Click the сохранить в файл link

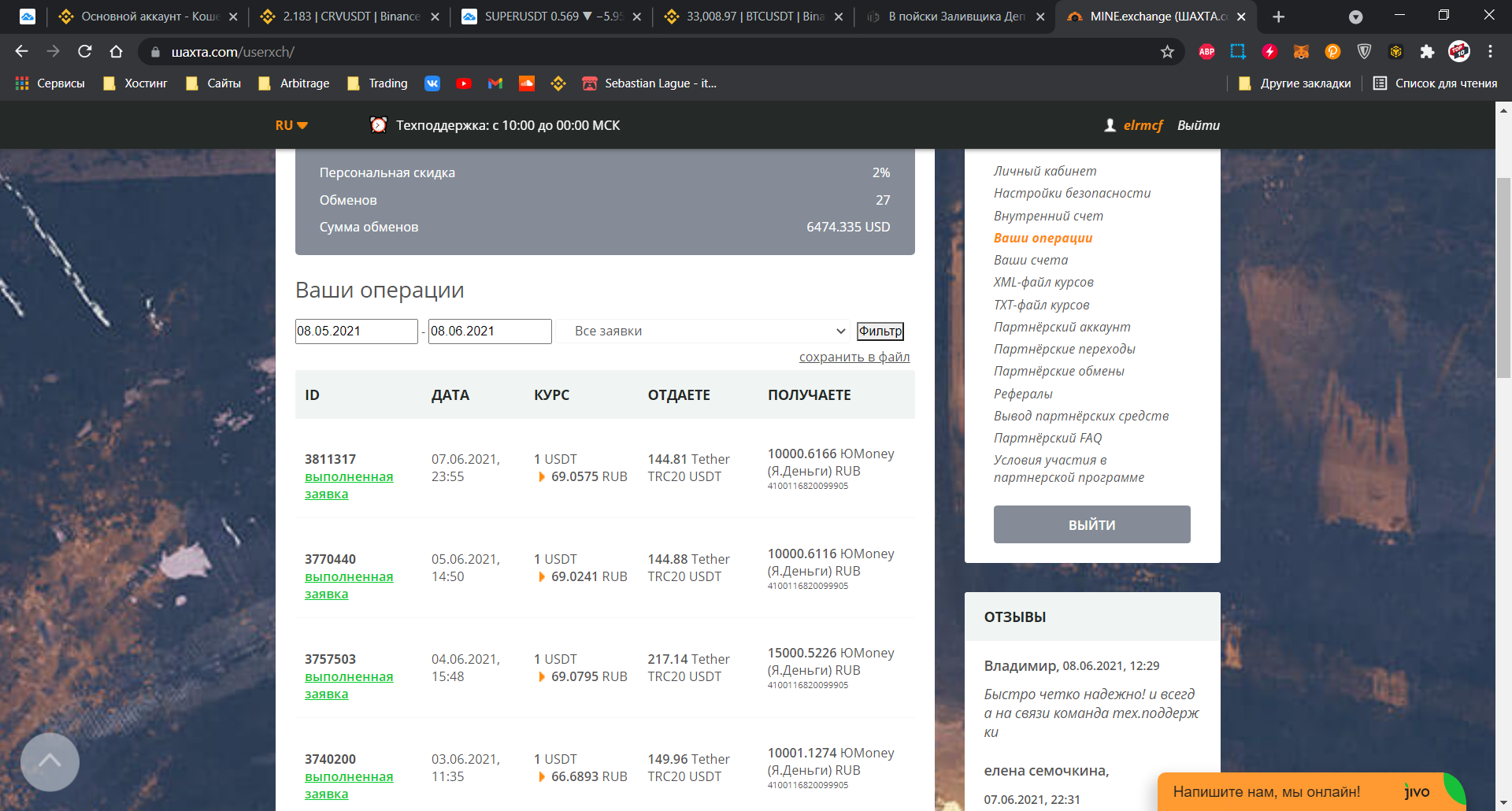(x=854, y=357)
